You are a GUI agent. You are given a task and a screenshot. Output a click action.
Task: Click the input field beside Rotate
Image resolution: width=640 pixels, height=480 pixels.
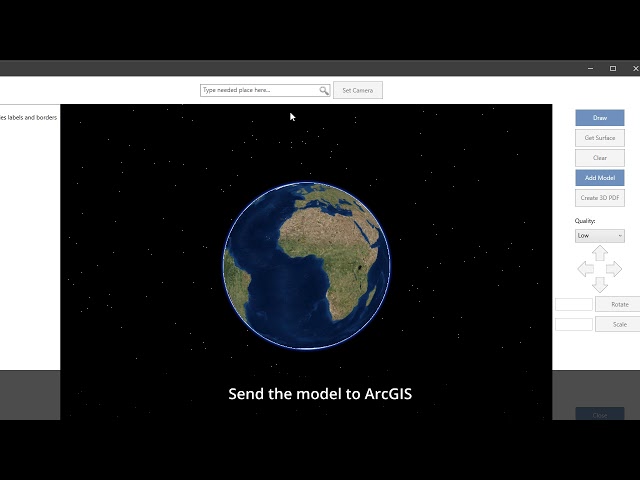point(573,304)
